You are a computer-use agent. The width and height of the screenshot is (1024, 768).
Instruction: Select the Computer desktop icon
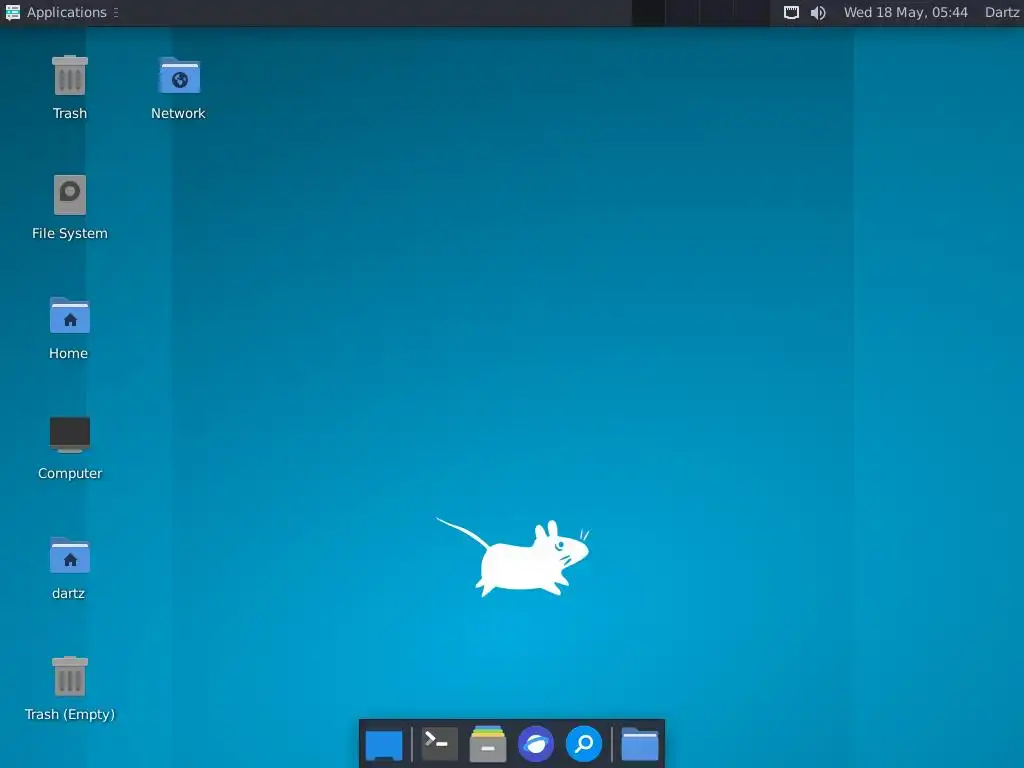pyautogui.click(x=70, y=434)
